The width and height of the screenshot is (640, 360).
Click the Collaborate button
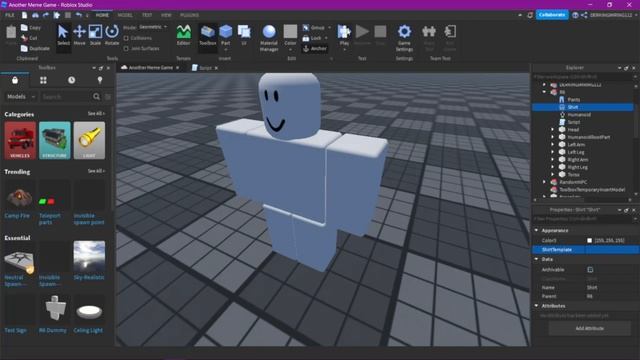552,15
